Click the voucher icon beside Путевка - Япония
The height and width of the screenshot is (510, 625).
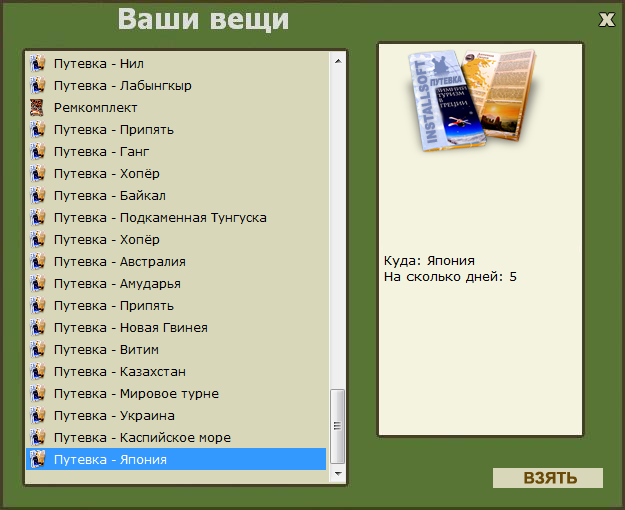pyautogui.click(x=37, y=460)
